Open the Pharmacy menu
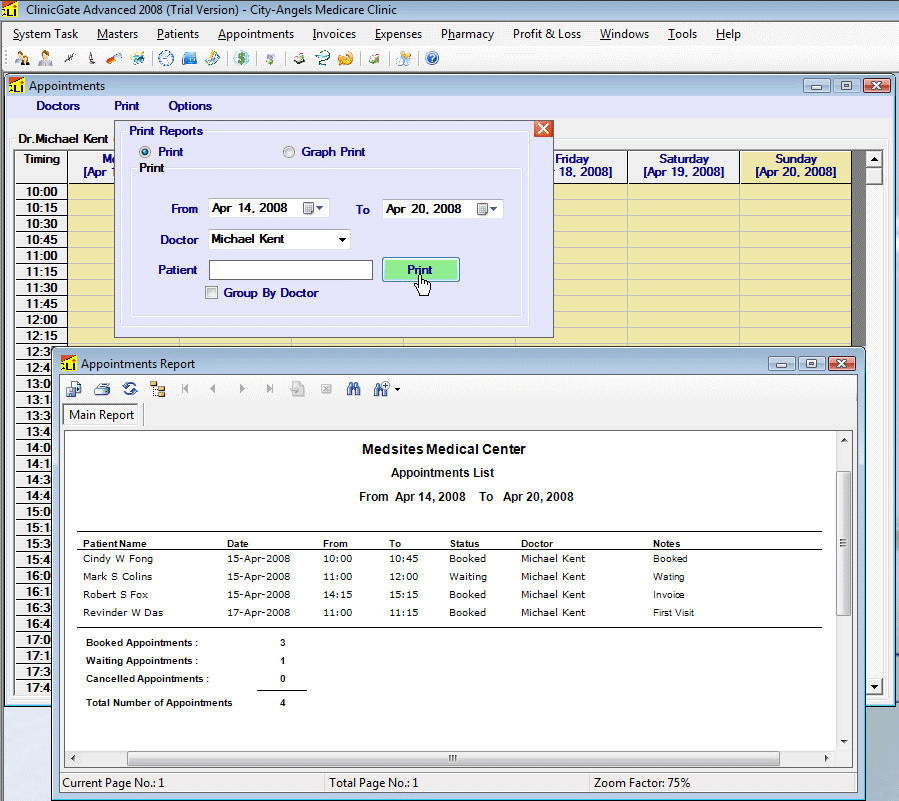This screenshot has height=801, width=899. coord(467,34)
